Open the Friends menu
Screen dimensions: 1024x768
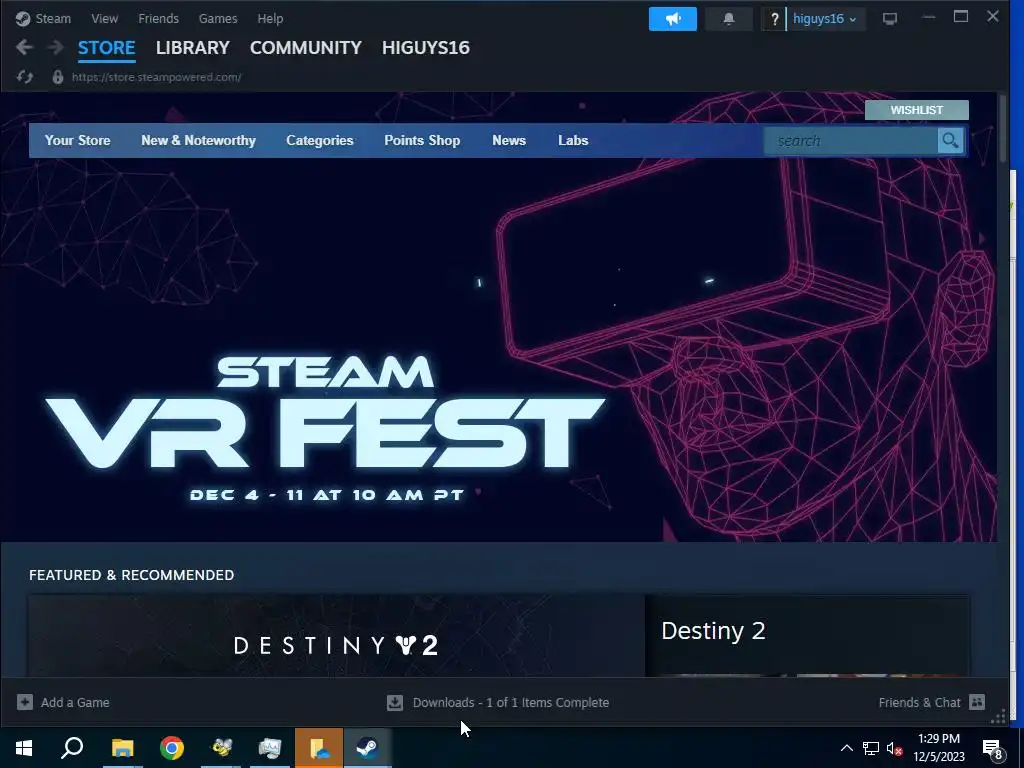click(158, 18)
